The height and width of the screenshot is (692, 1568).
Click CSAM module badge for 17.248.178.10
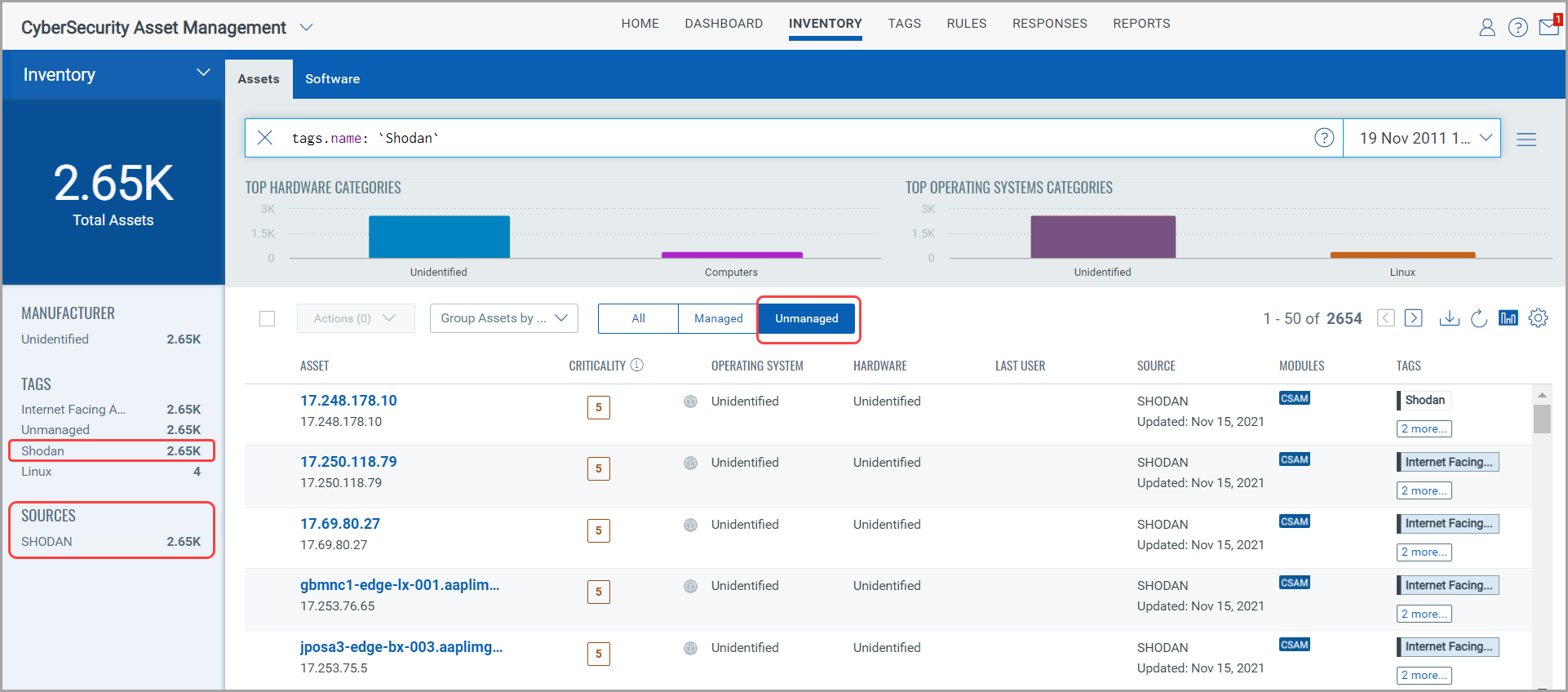[x=1295, y=398]
